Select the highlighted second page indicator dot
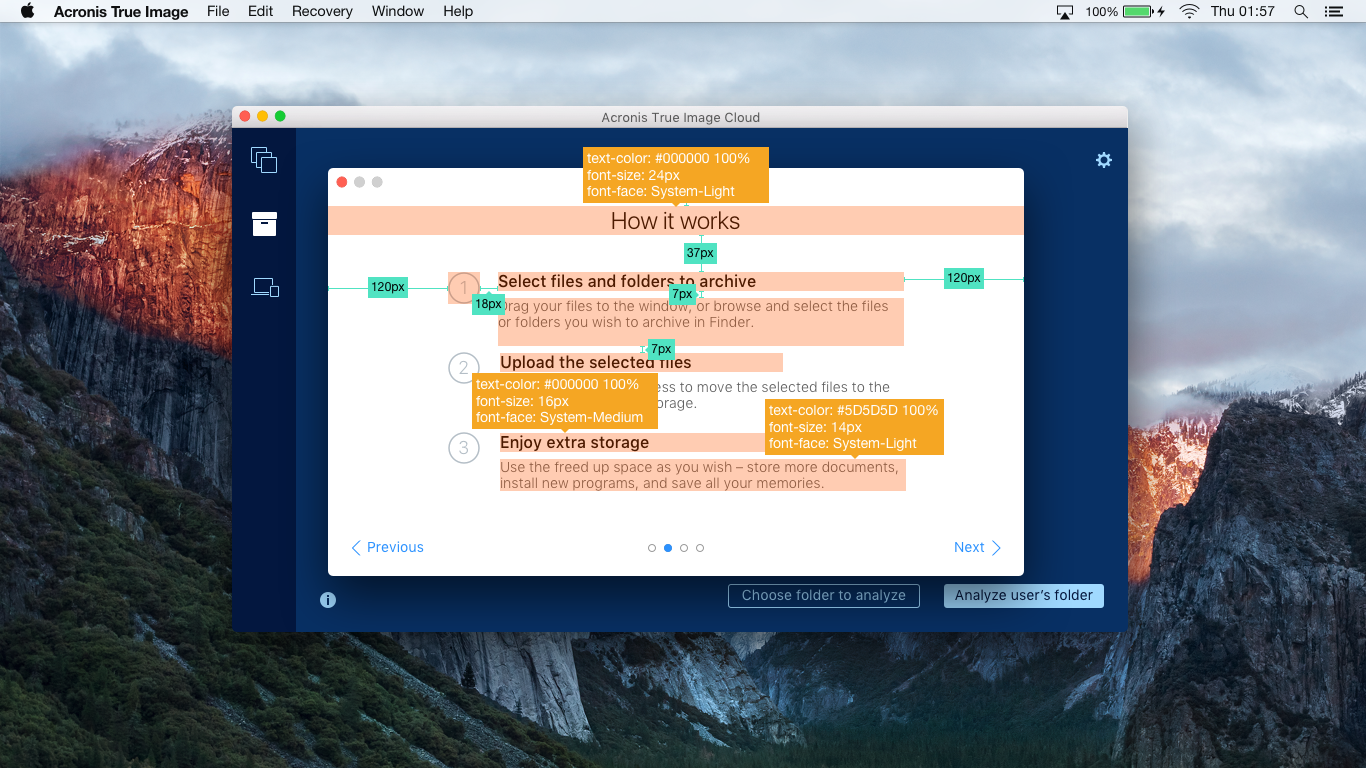1366x768 pixels. tap(668, 548)
